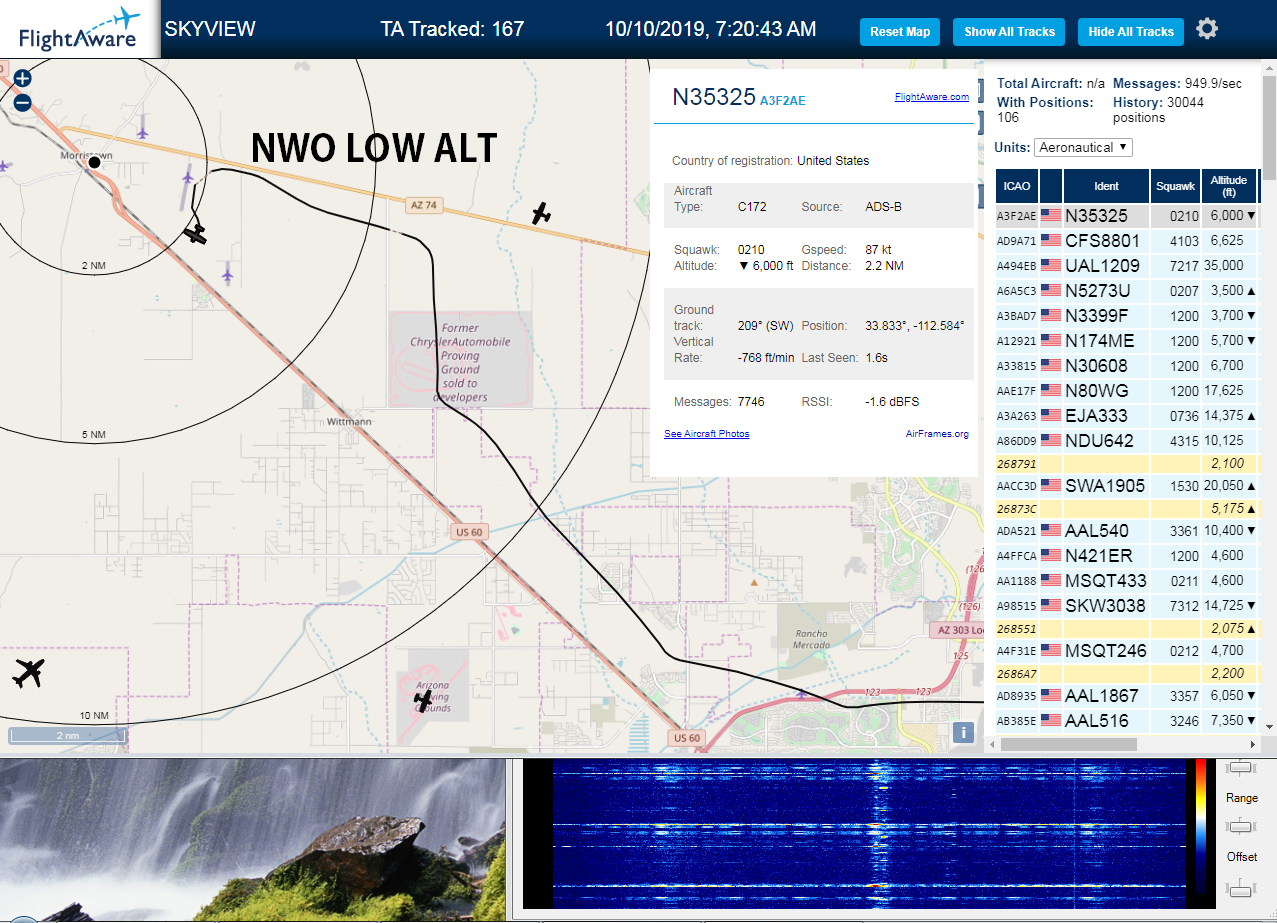
Task: Adjust the slider above the Range label
Action: coord(1241,768)
